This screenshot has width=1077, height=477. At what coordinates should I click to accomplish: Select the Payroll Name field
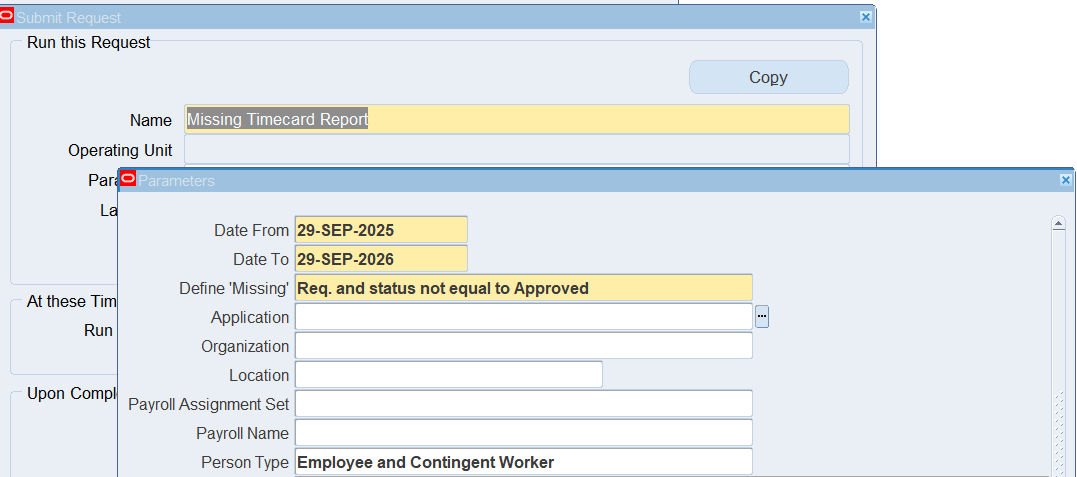pyautogui.click(x=522, y=433)
